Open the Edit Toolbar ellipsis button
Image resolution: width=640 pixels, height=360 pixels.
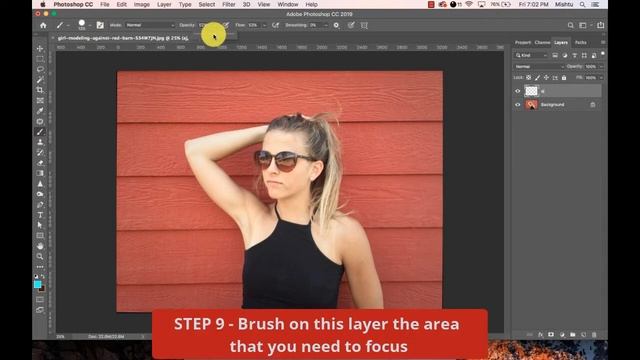(40, 267)
